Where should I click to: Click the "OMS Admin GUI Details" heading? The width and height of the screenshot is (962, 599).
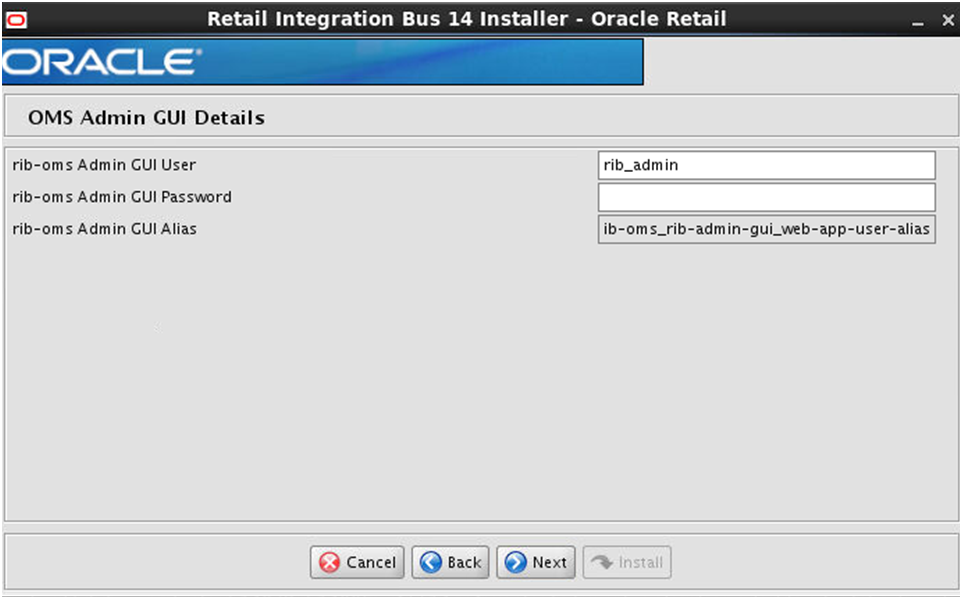pyautogui.click(x=146, y=117)
